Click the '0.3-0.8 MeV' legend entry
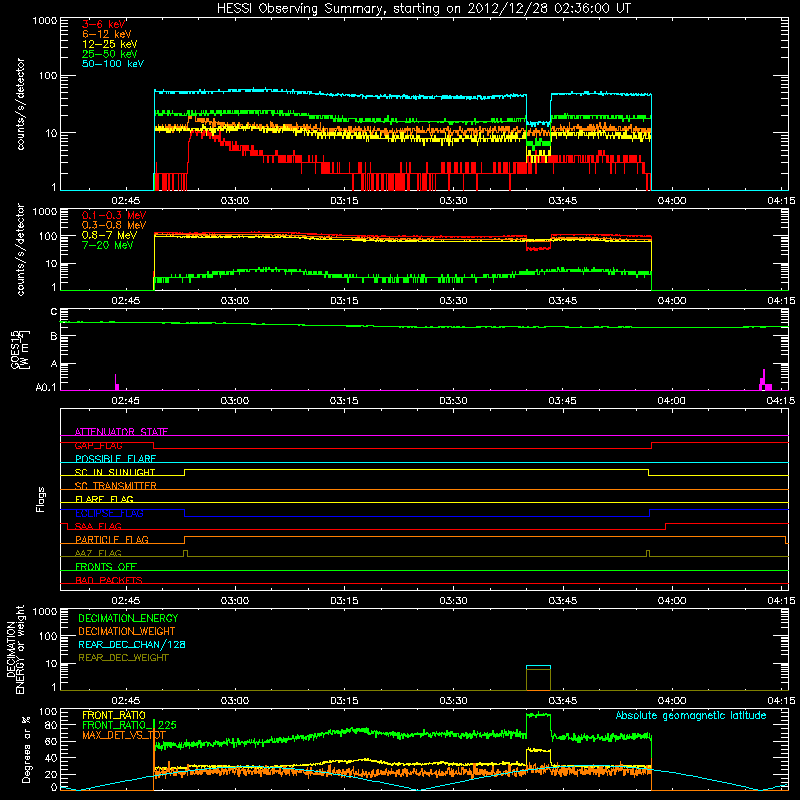The height and width of the screenshot is (800, 800). 114,225
